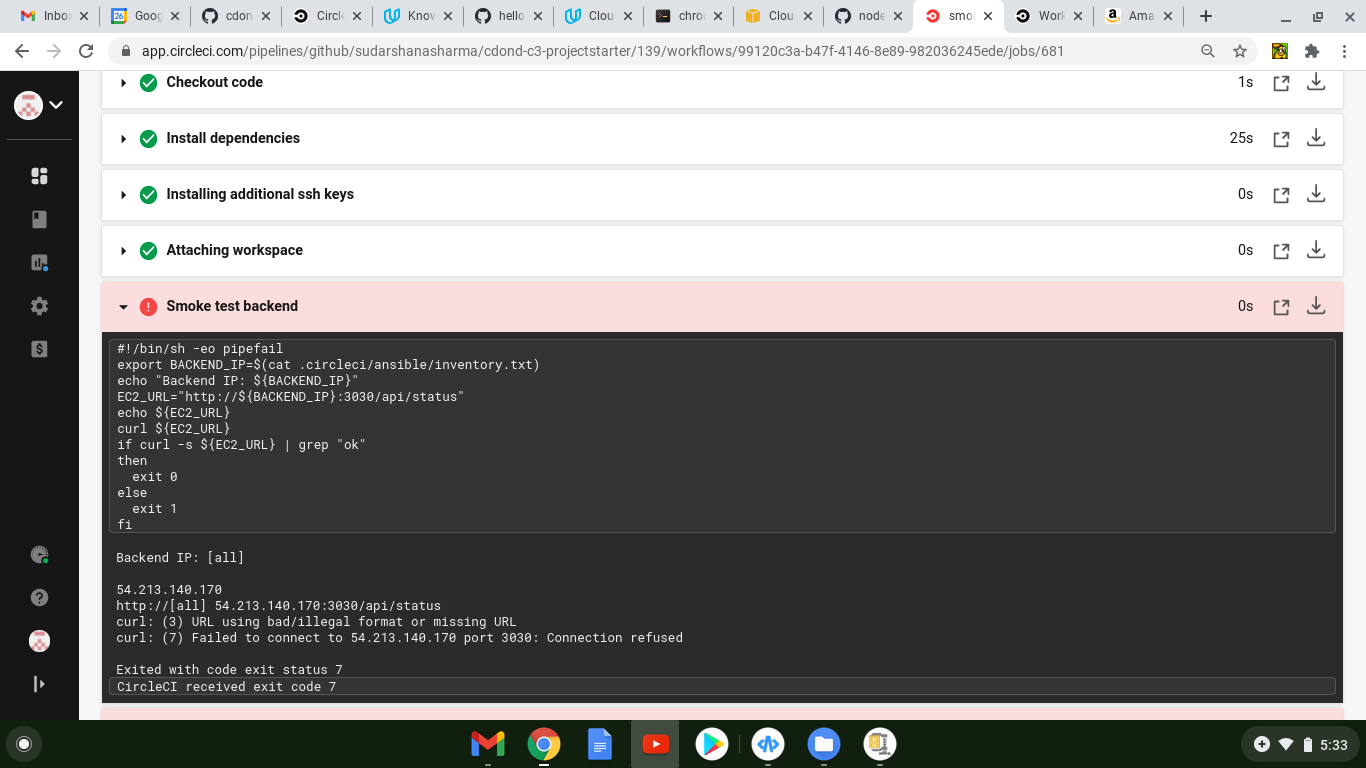Image resolution: width=1366 pixels, height=768 pixels.
Task: Click the 'Exited with code exit status 7' line
Action: pyautogui.click(x=230, y=670)
